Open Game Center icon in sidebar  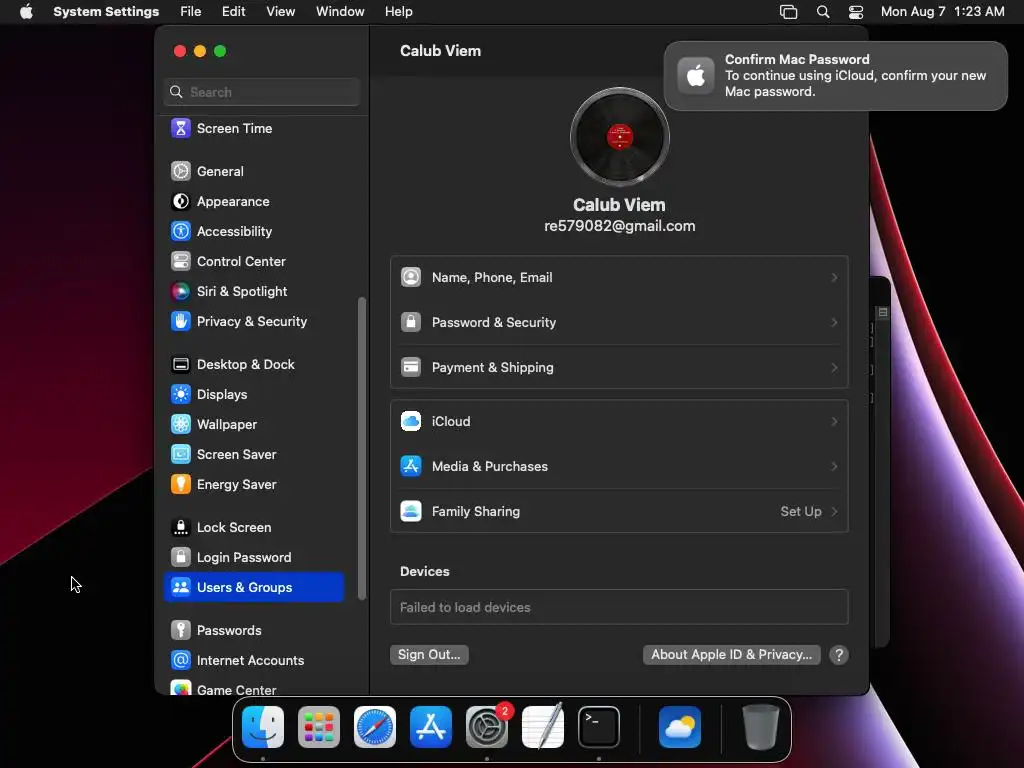pyautogui.click(x=180, y=688)
